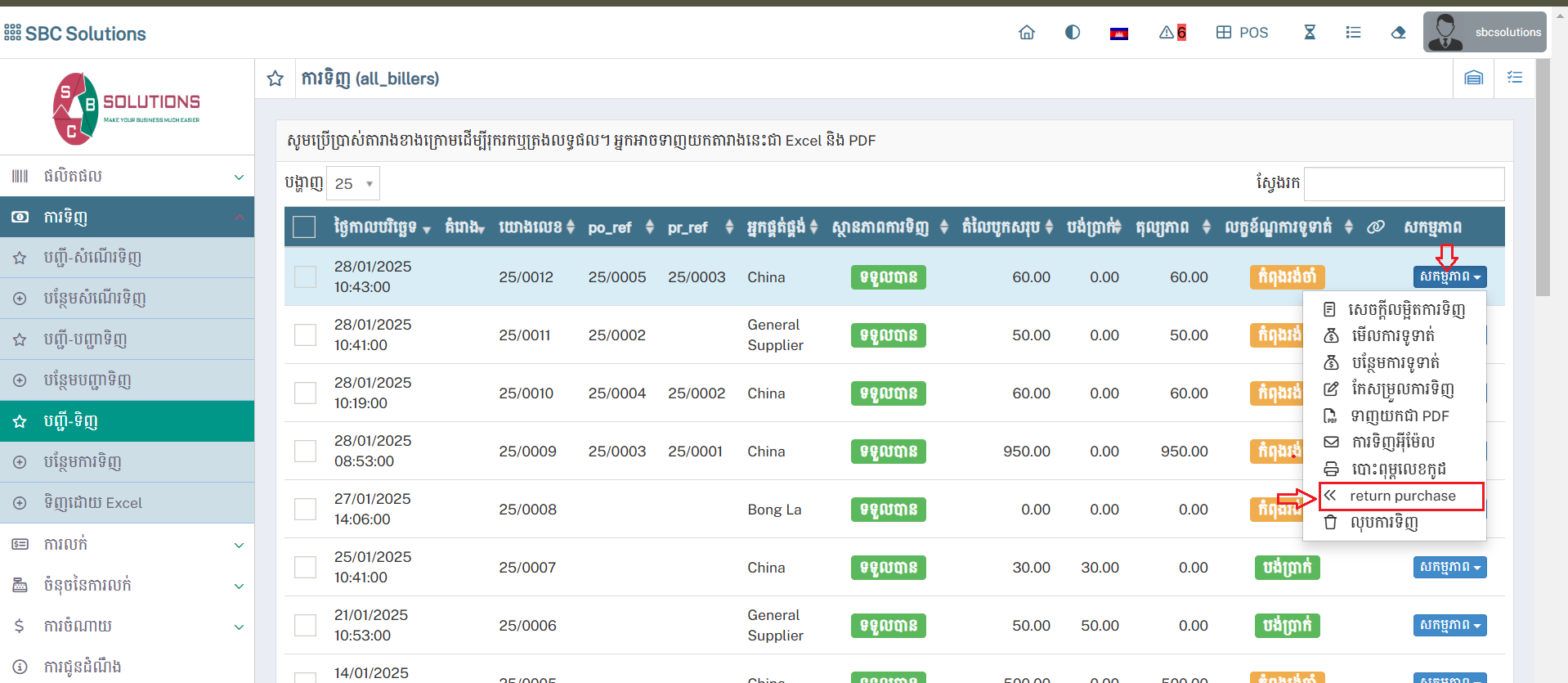1568x683 pixels.
Task: Check the row checkbox for purchase 25/0011
Action: pyautogui.click(x=305, y=335)
